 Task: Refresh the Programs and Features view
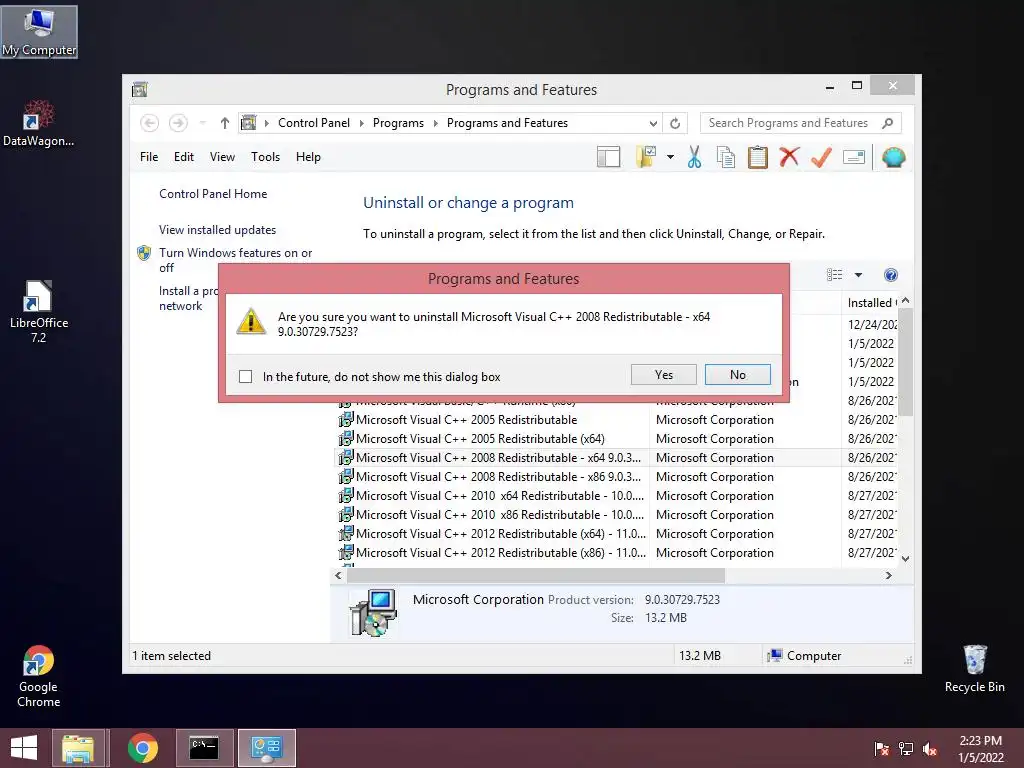click(675, 123)
